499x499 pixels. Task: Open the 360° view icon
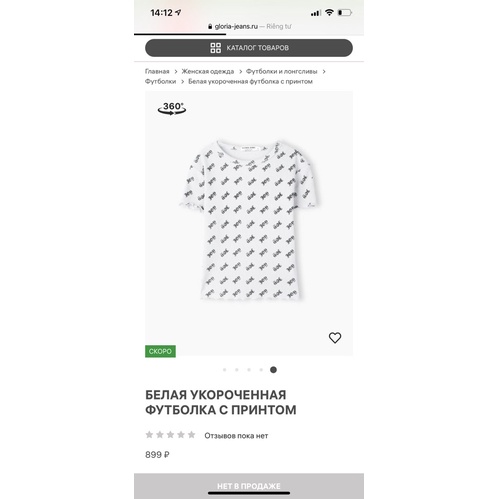pos(172,108)
